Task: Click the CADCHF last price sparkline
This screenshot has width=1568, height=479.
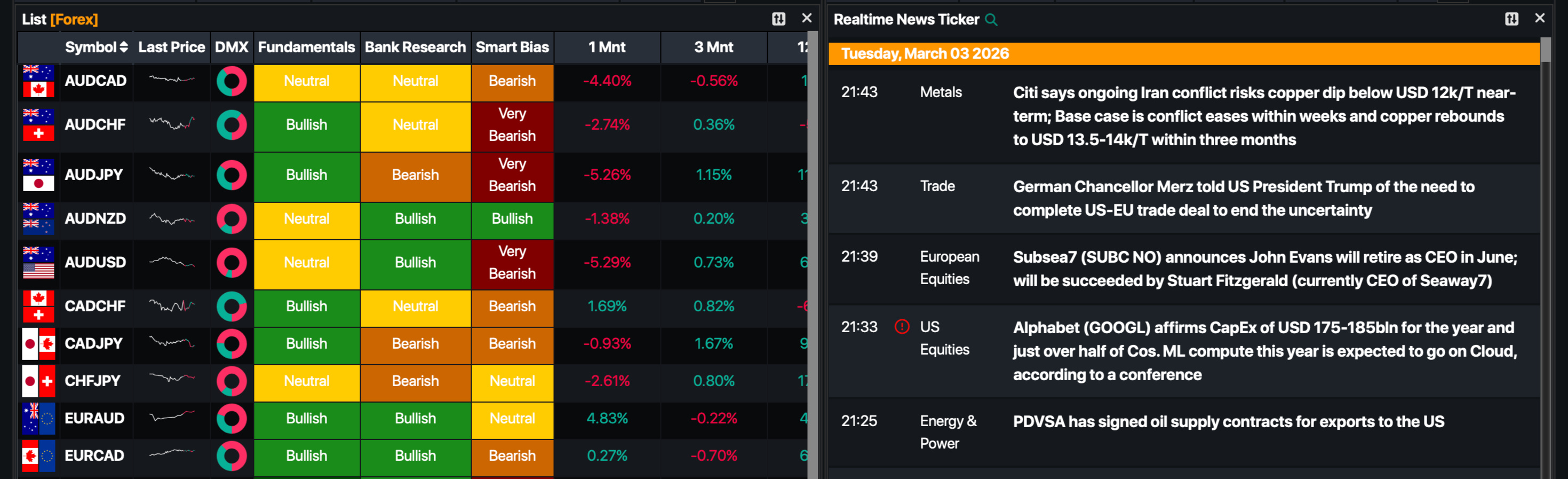Action: tap(172, 306)
